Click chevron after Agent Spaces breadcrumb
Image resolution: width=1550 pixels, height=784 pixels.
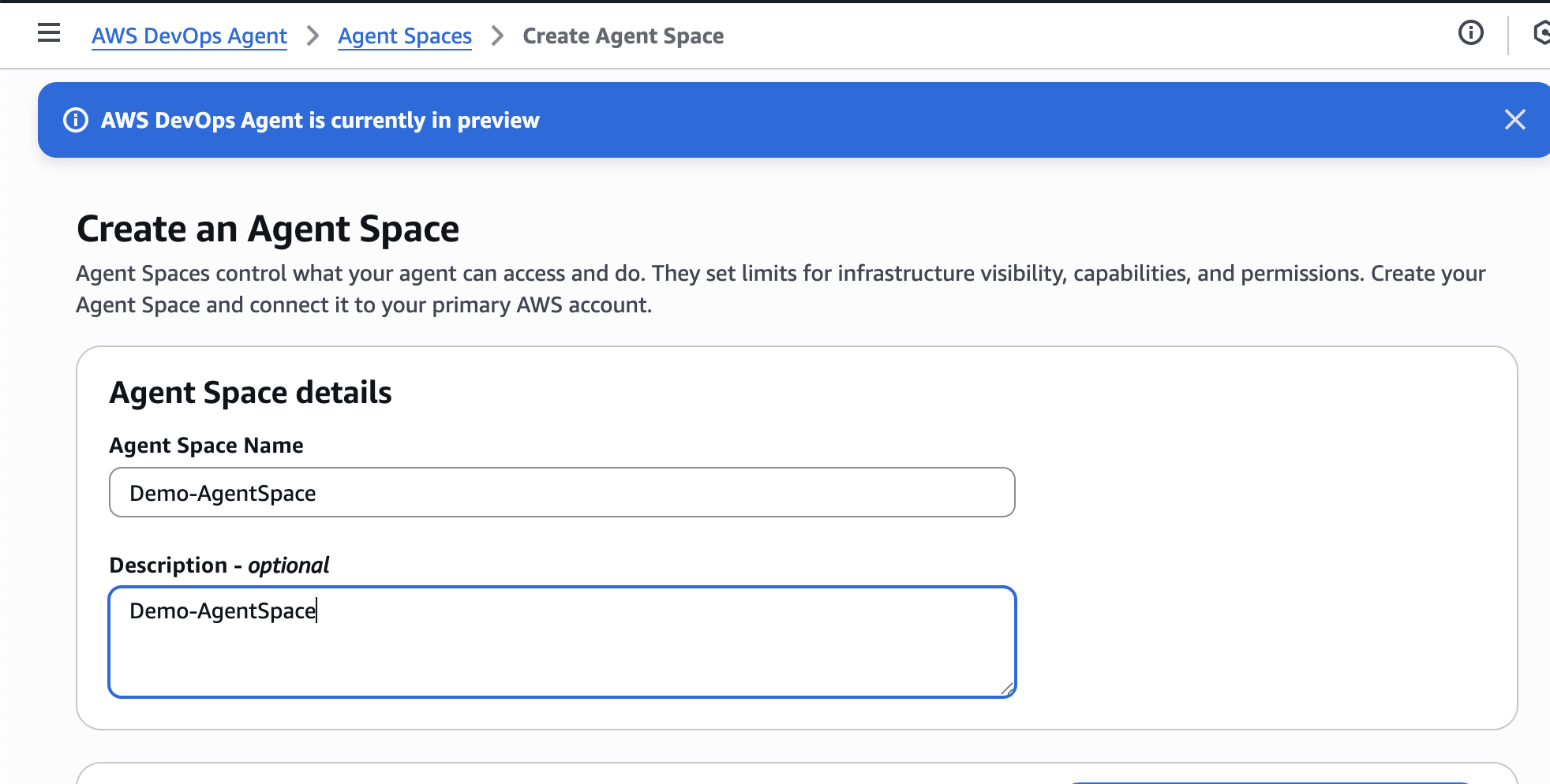[x=497, y=36]
